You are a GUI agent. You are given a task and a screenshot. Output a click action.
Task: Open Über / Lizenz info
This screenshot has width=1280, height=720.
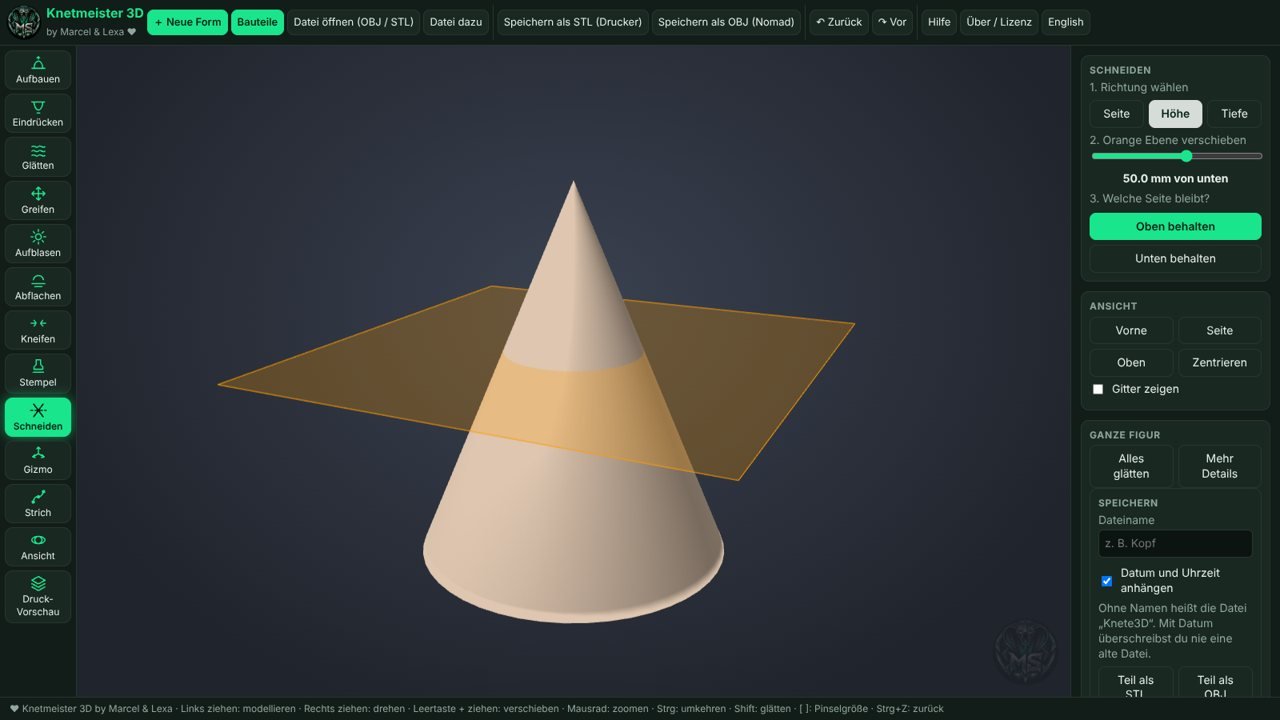coord(999,22)
